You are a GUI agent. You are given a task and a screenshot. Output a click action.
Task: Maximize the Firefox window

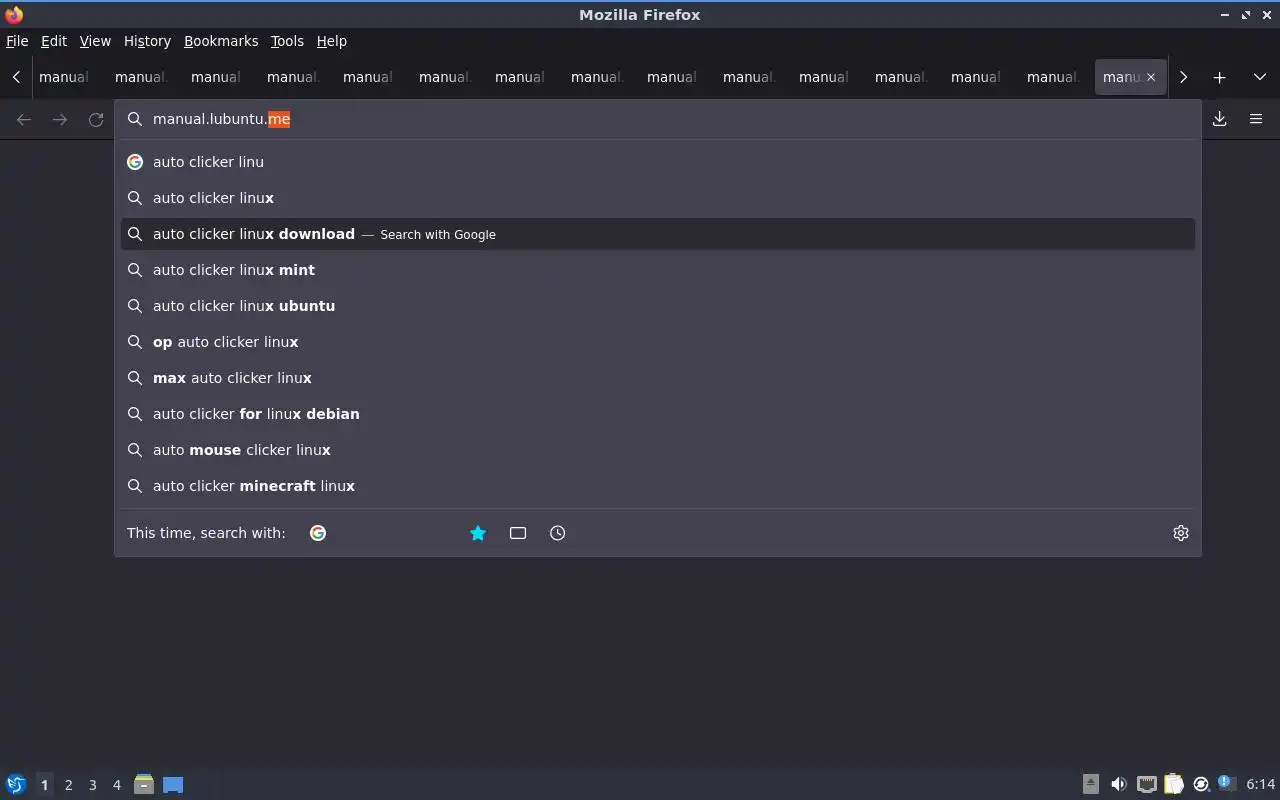point(1246,15)
